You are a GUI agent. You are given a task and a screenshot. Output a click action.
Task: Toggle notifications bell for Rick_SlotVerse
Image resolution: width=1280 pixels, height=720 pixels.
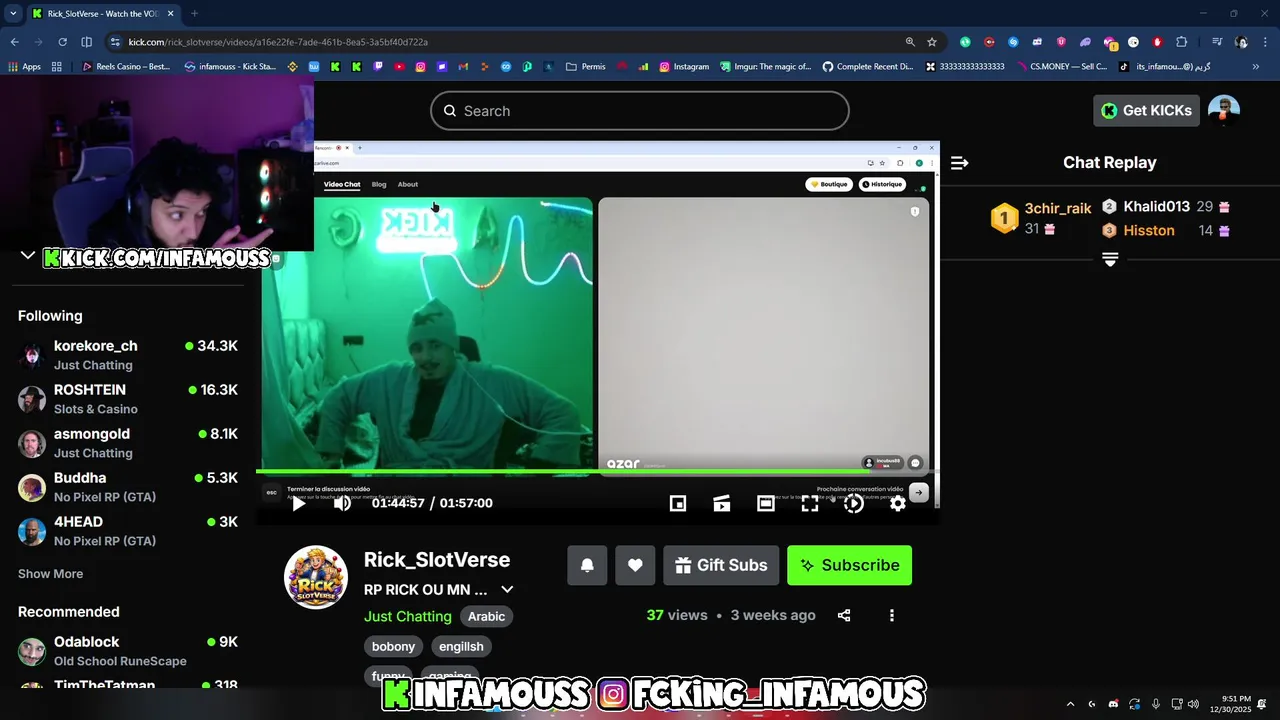pyautogui.click(x=587, y=565)
